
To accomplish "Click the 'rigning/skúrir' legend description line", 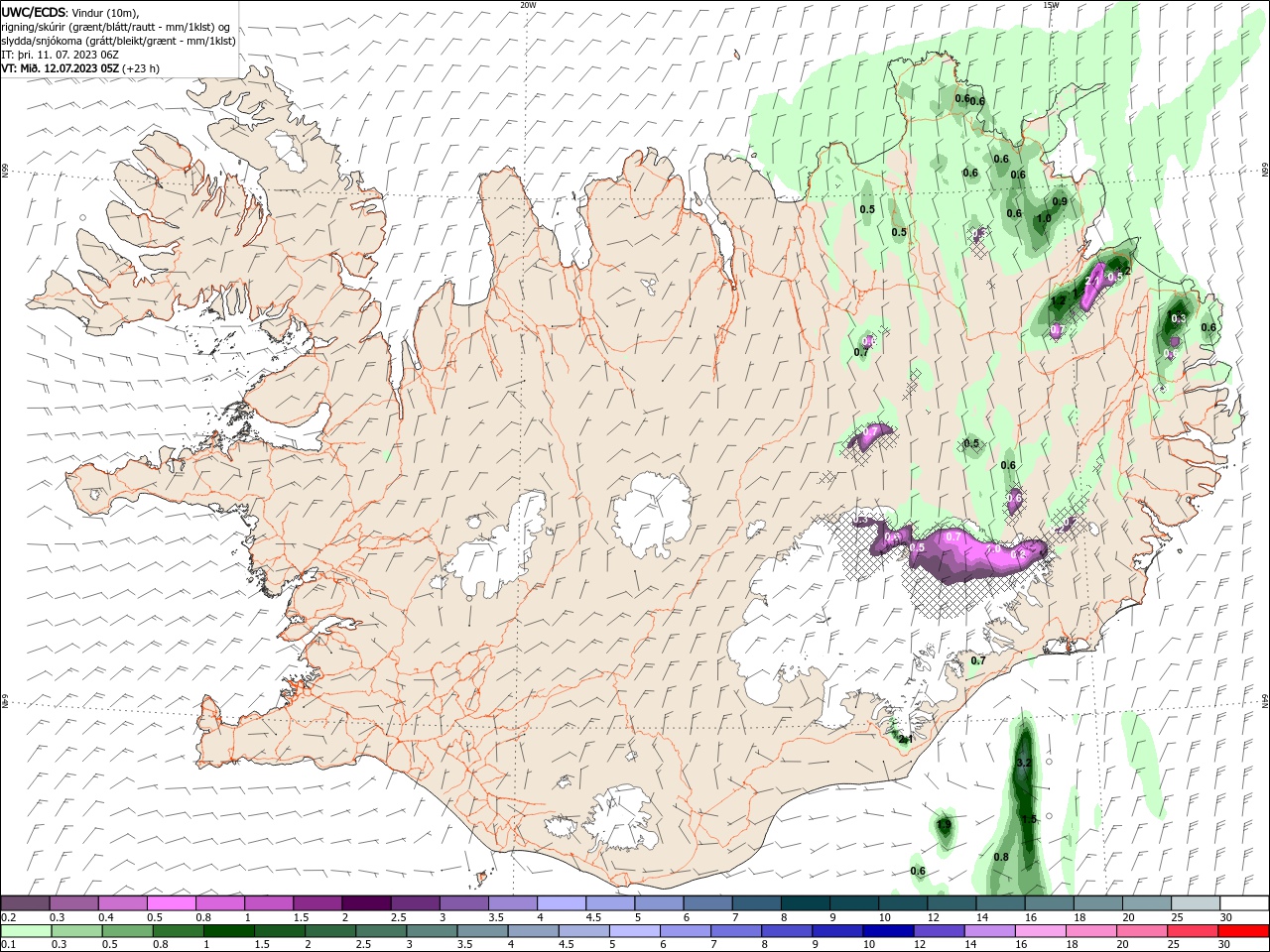I will (116, 27).
